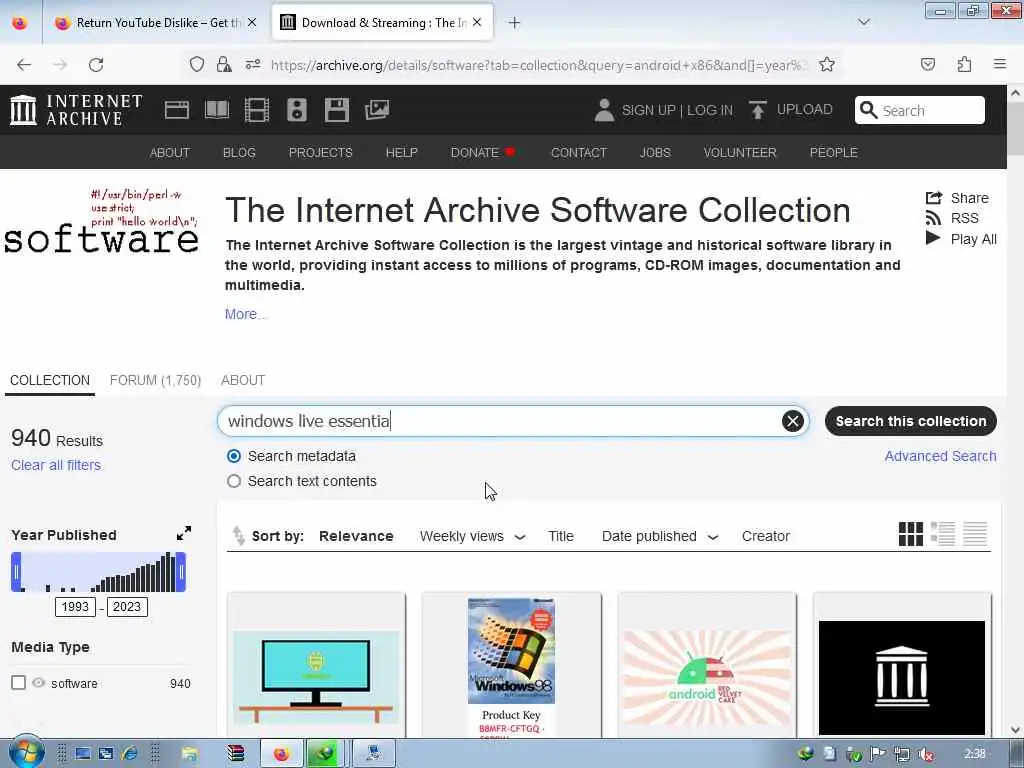
Task: Open the Video film-strip icon
Action: coord(257,110)
